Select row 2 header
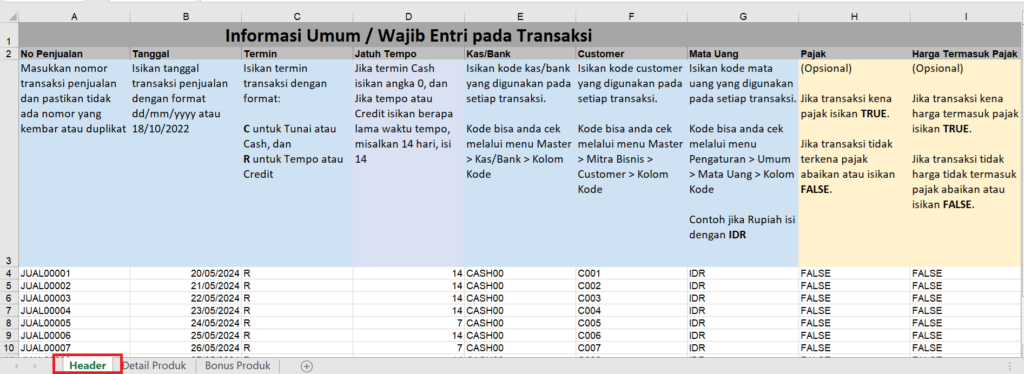This screenshot has height=374, width=1024. tap(9, 54)
